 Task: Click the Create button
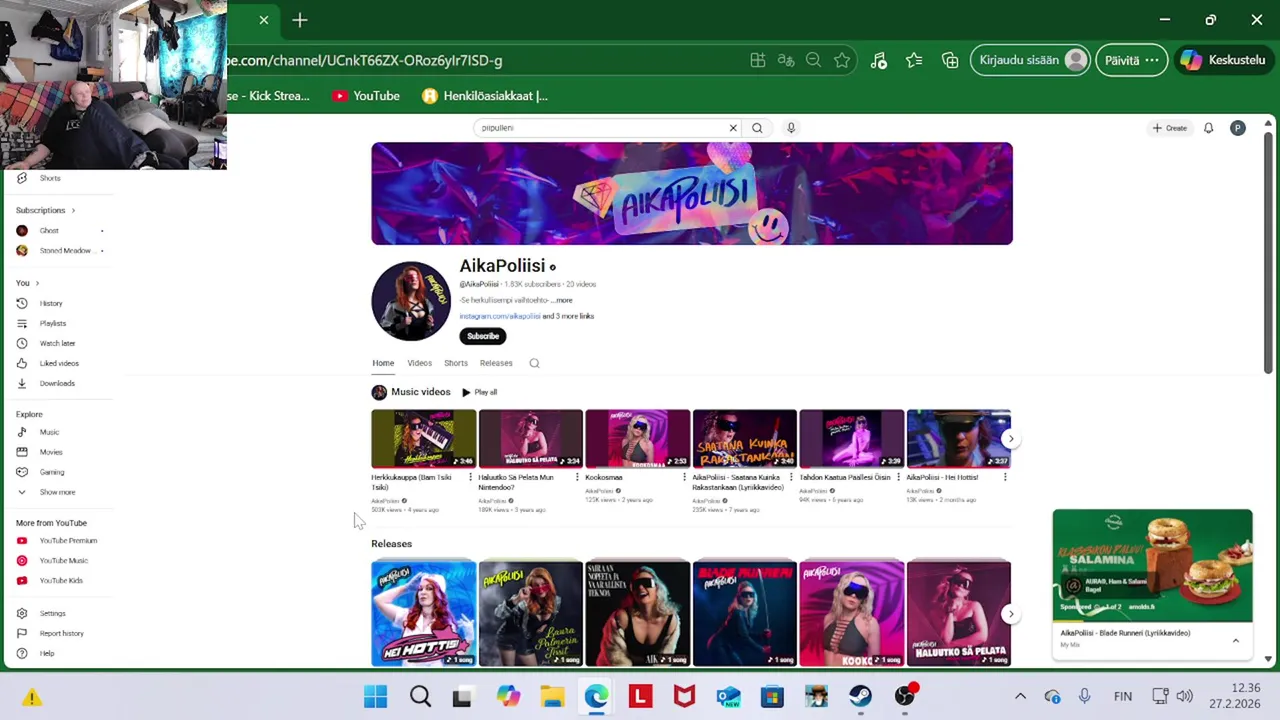click(x=1170, y=128)
